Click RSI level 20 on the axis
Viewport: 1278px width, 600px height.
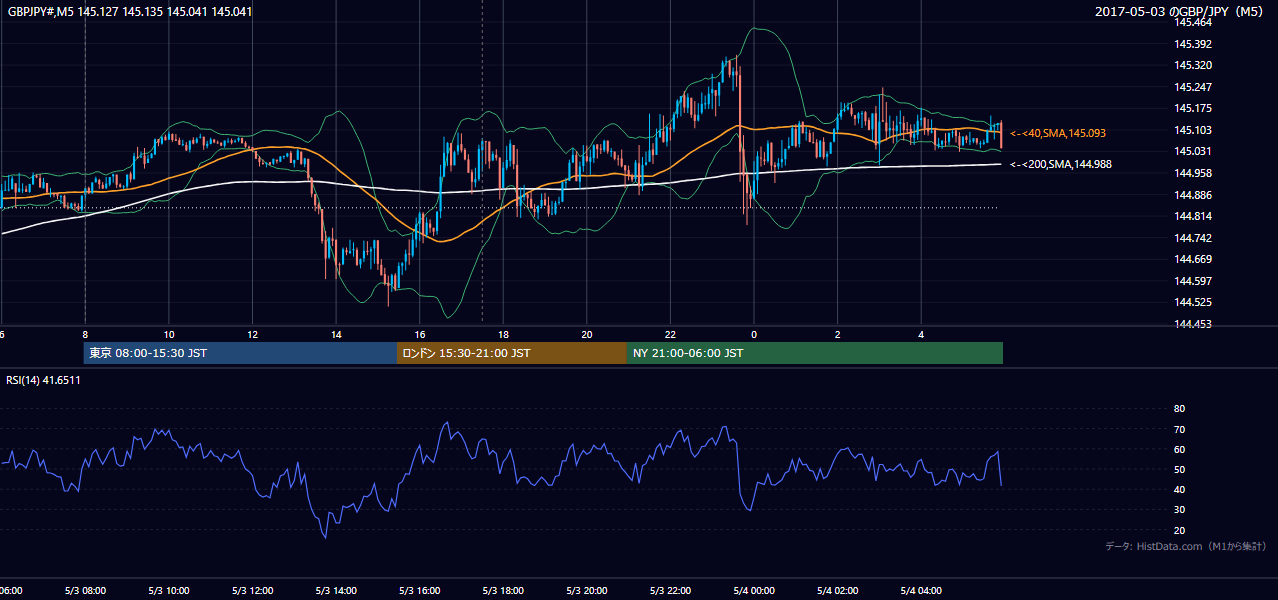tap(1179, 530)
